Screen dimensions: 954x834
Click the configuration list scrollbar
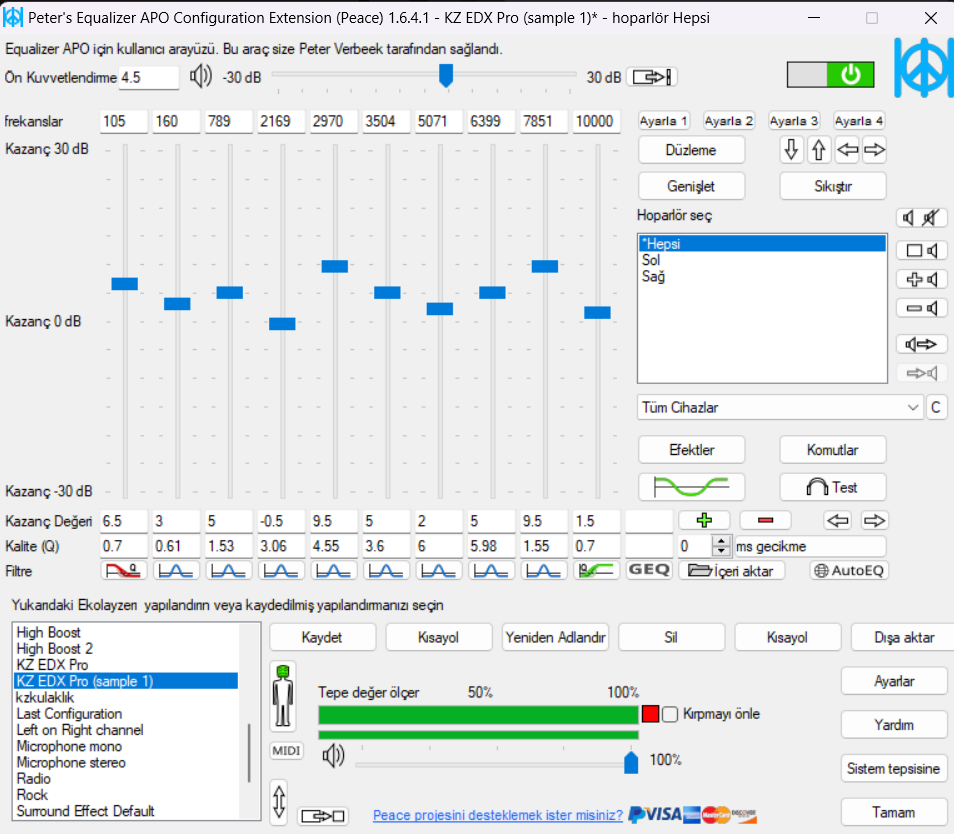(x=249, y=753)
